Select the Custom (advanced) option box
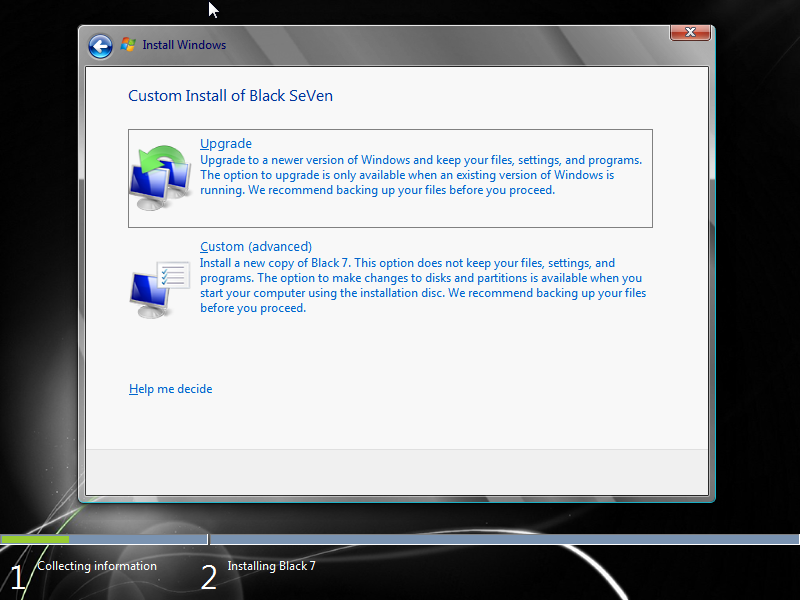Screen dimensions: 800x600 390,277
